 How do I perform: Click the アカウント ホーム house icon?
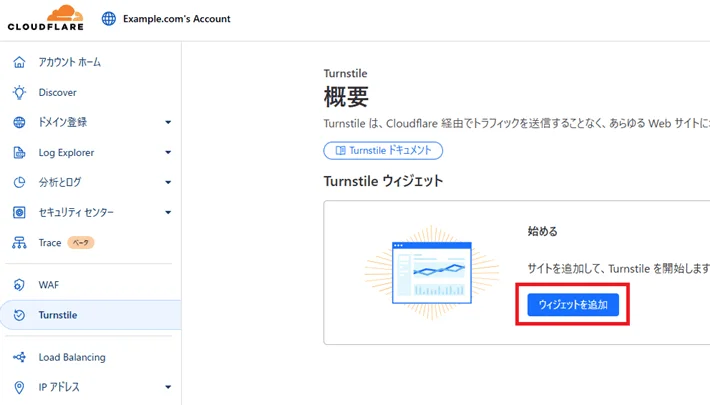19,62
